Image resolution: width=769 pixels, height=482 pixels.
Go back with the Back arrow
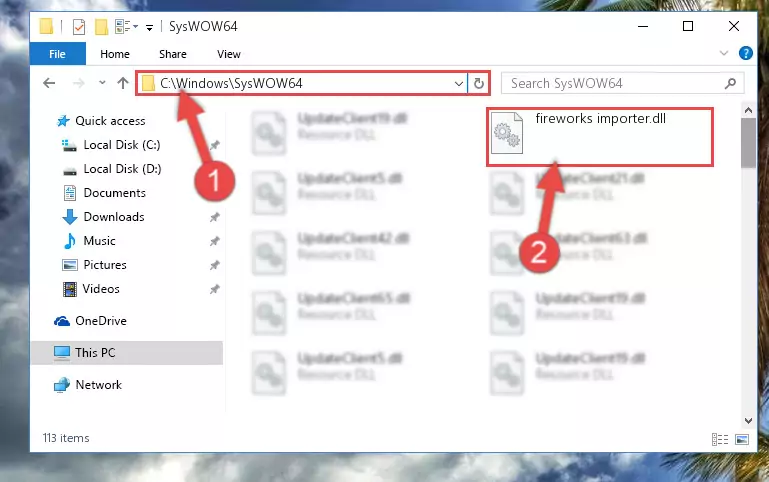pyautogui.click(x=49, y=83)
